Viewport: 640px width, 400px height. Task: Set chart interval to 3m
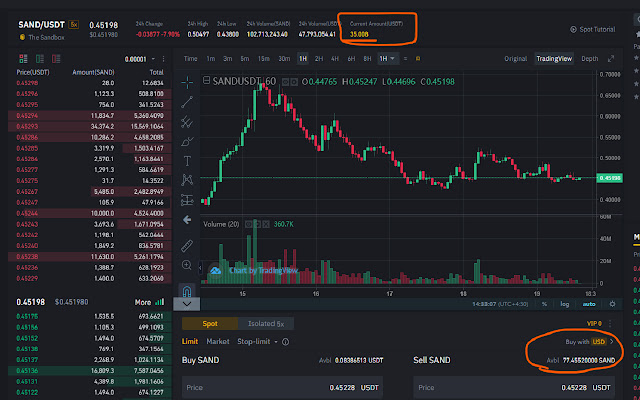(x=228, y=59)
